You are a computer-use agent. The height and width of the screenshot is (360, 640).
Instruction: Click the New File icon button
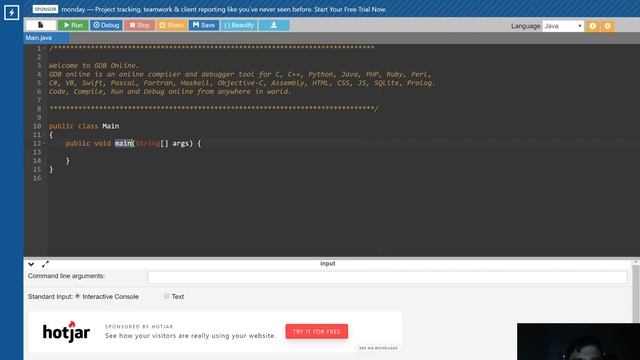click(x=41, y=25)
